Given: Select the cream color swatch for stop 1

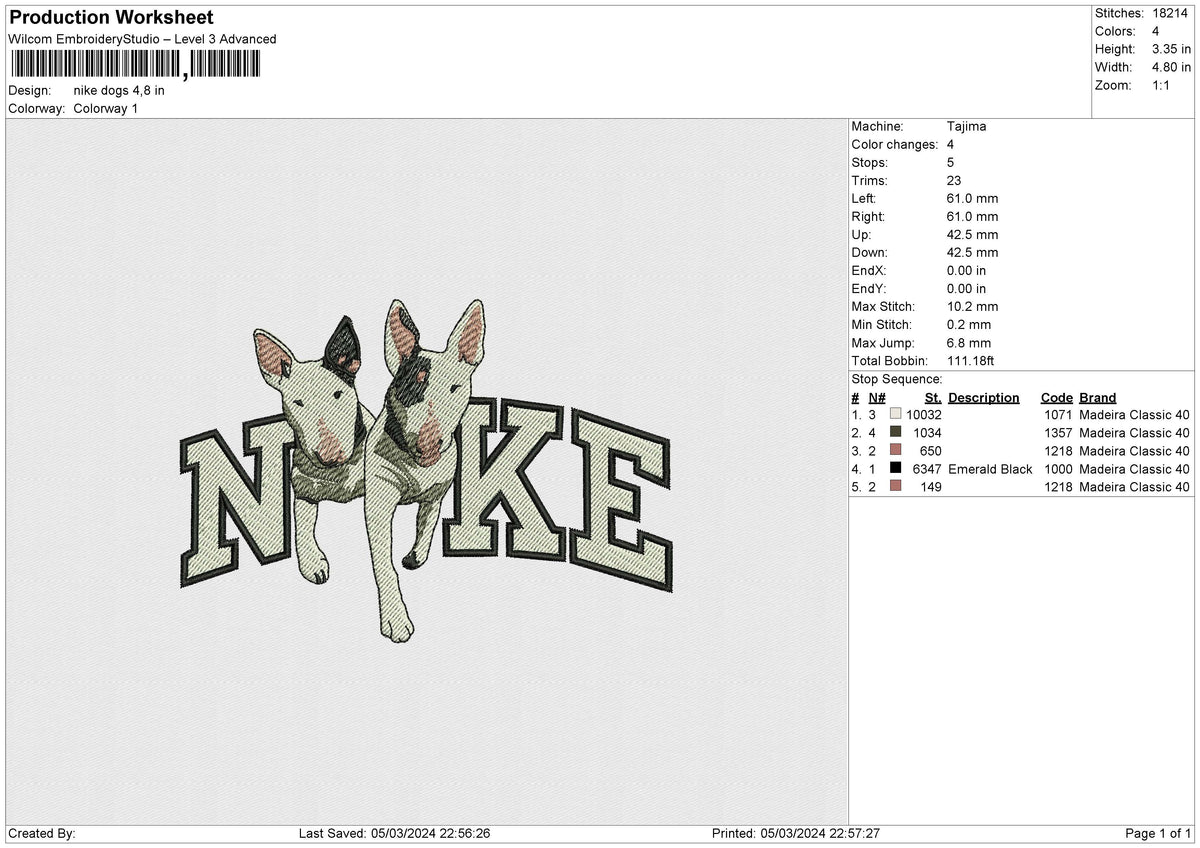Looking at the screenshot, I should [x=895, y=414].
